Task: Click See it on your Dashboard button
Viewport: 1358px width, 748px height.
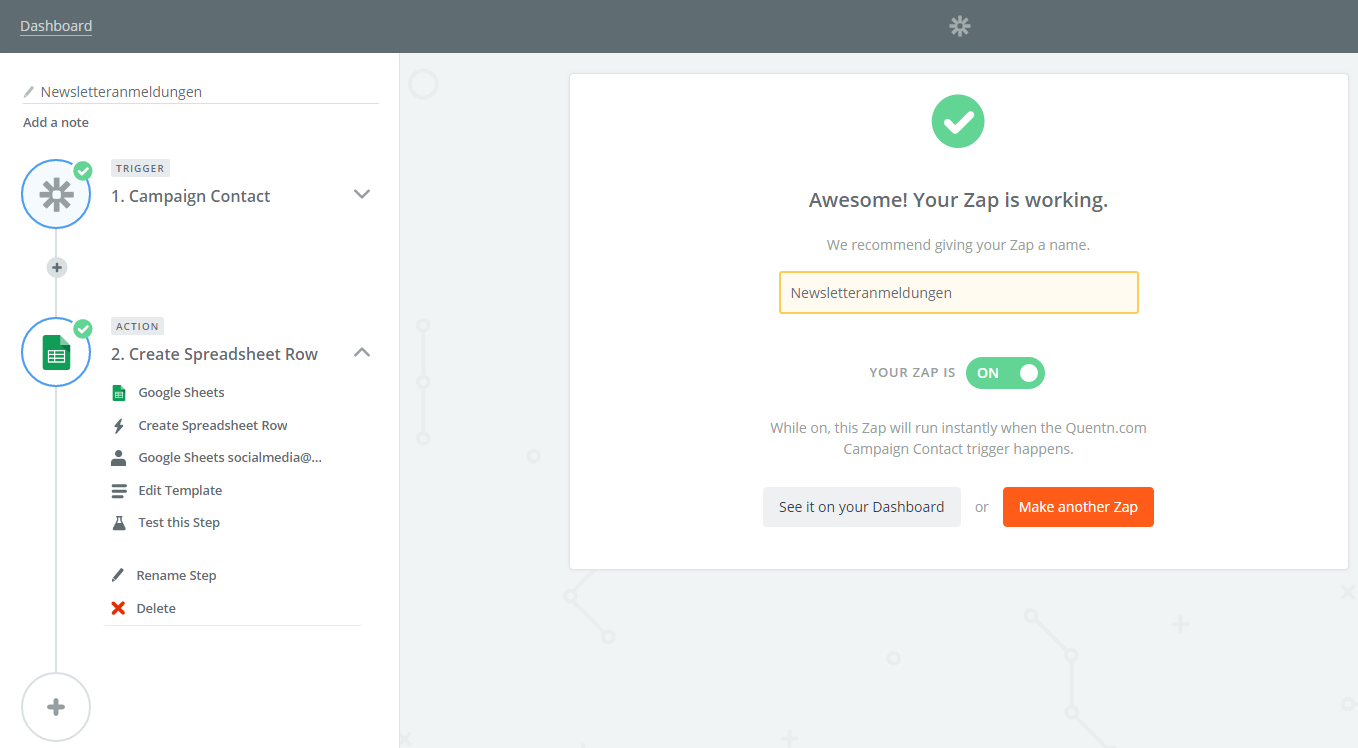Action: (861, 507)
